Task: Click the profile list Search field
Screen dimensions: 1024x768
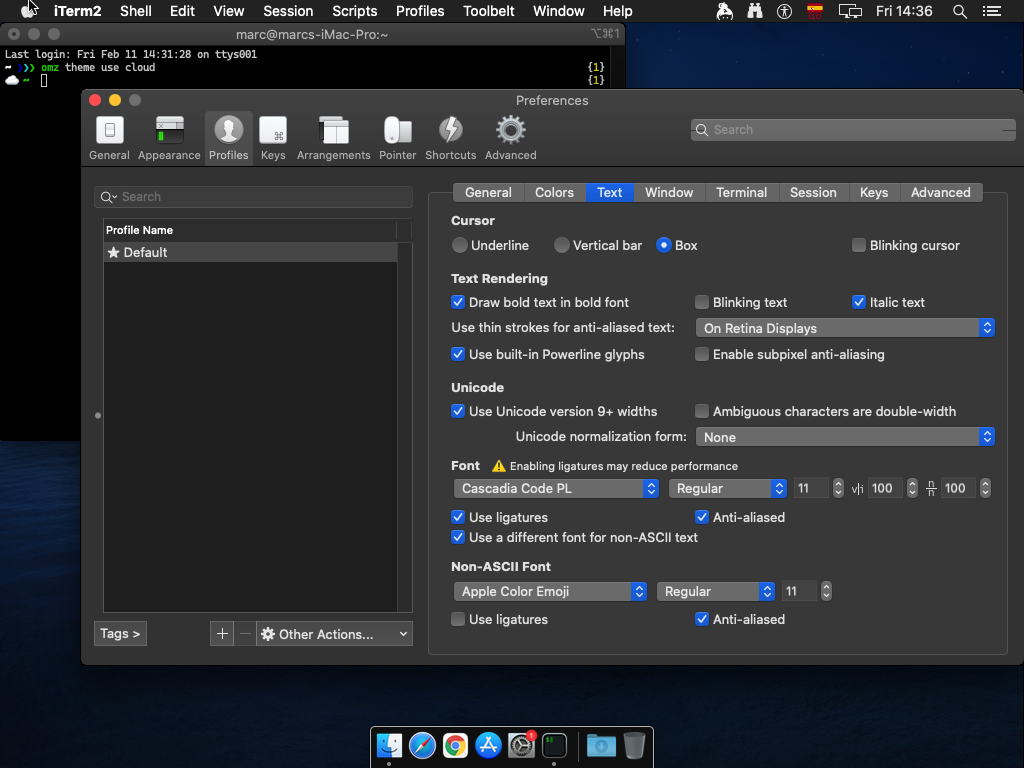Action: coord(253,197)
